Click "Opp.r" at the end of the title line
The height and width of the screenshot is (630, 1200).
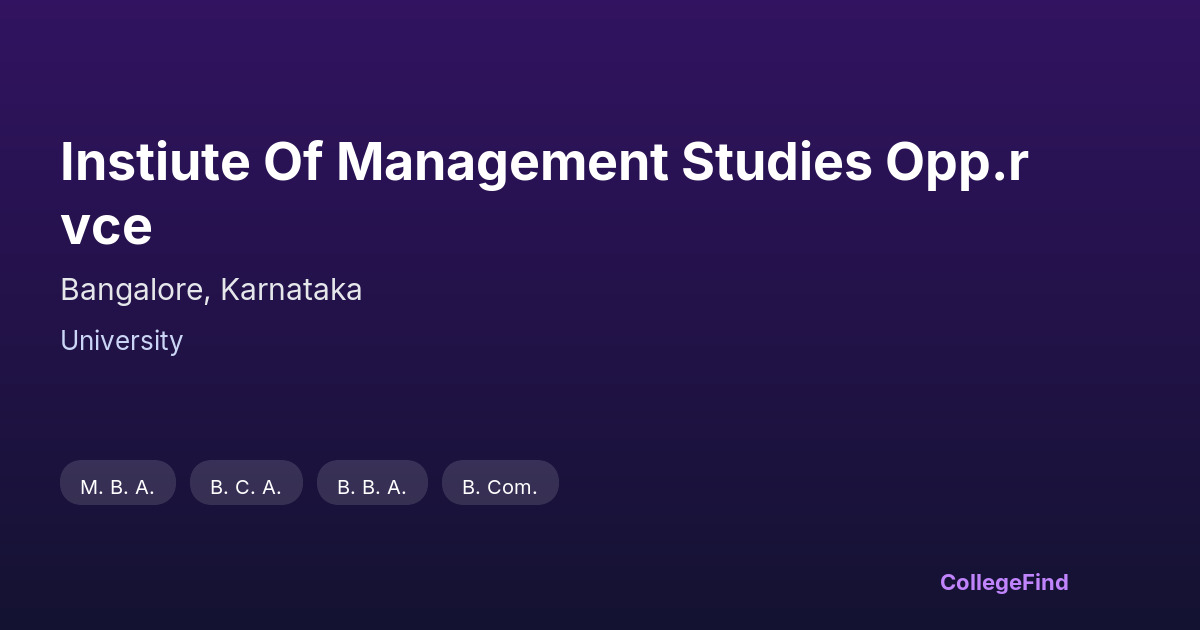957,162
